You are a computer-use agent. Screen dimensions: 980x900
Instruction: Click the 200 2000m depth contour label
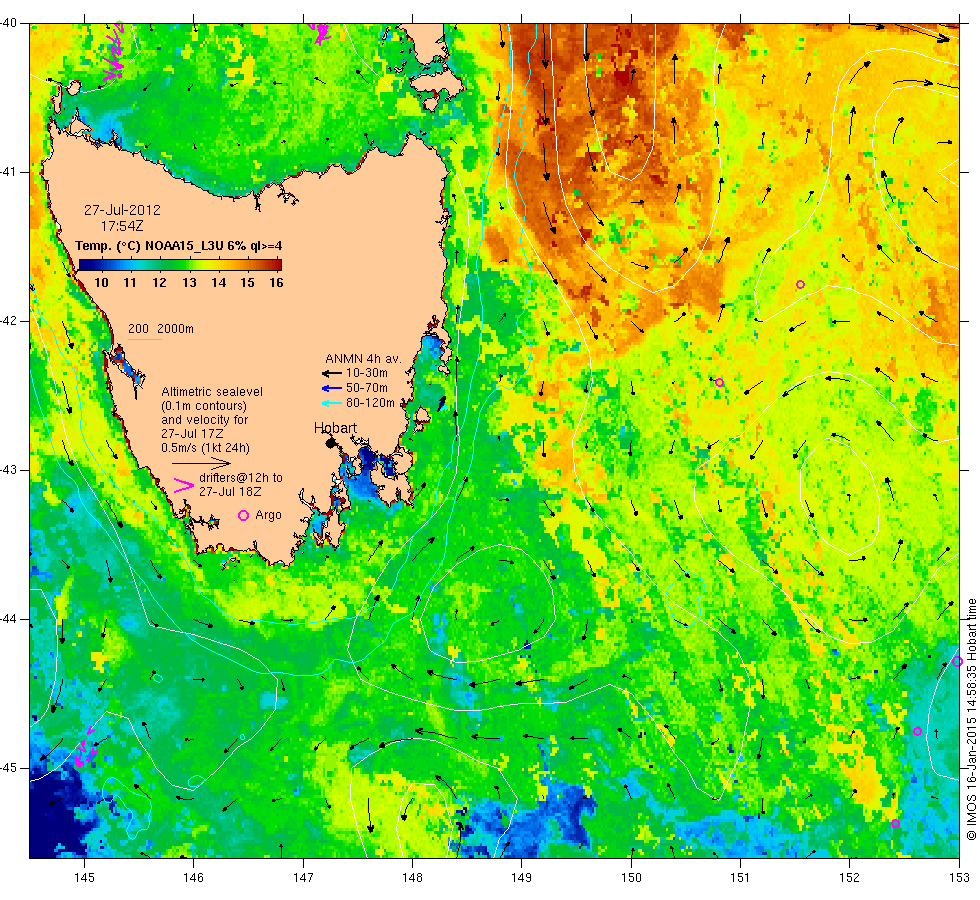tap(161, 329)
